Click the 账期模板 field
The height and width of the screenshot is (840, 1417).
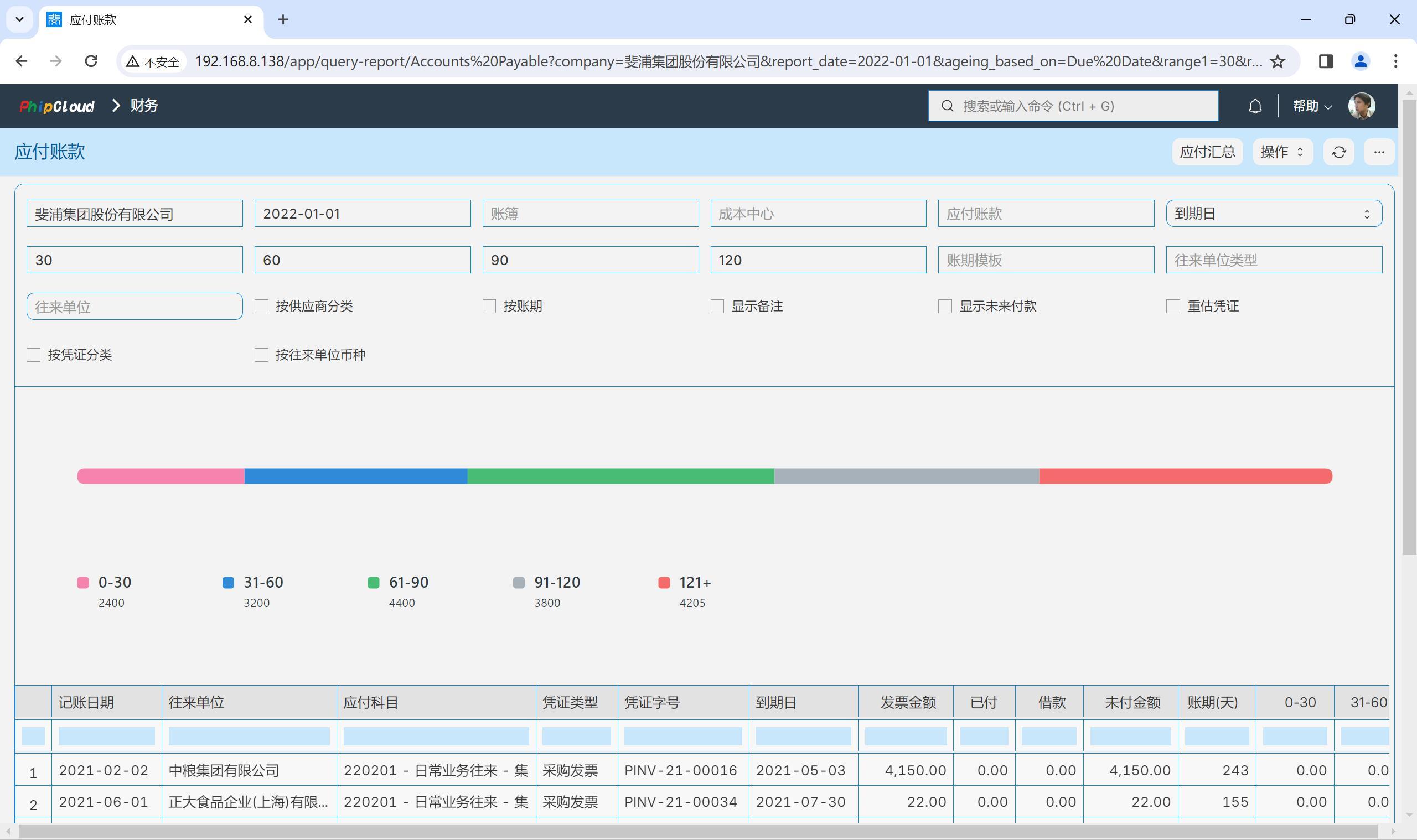click(1046, 260)
